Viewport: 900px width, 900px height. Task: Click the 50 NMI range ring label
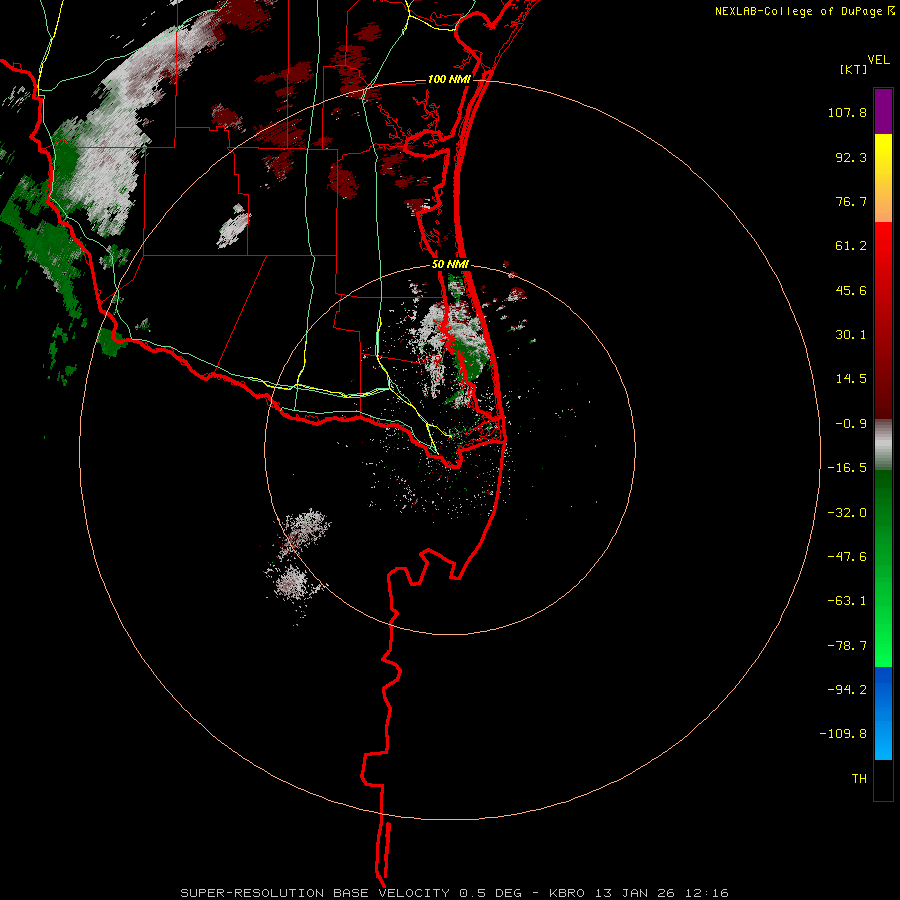click(x=451, y=265)
